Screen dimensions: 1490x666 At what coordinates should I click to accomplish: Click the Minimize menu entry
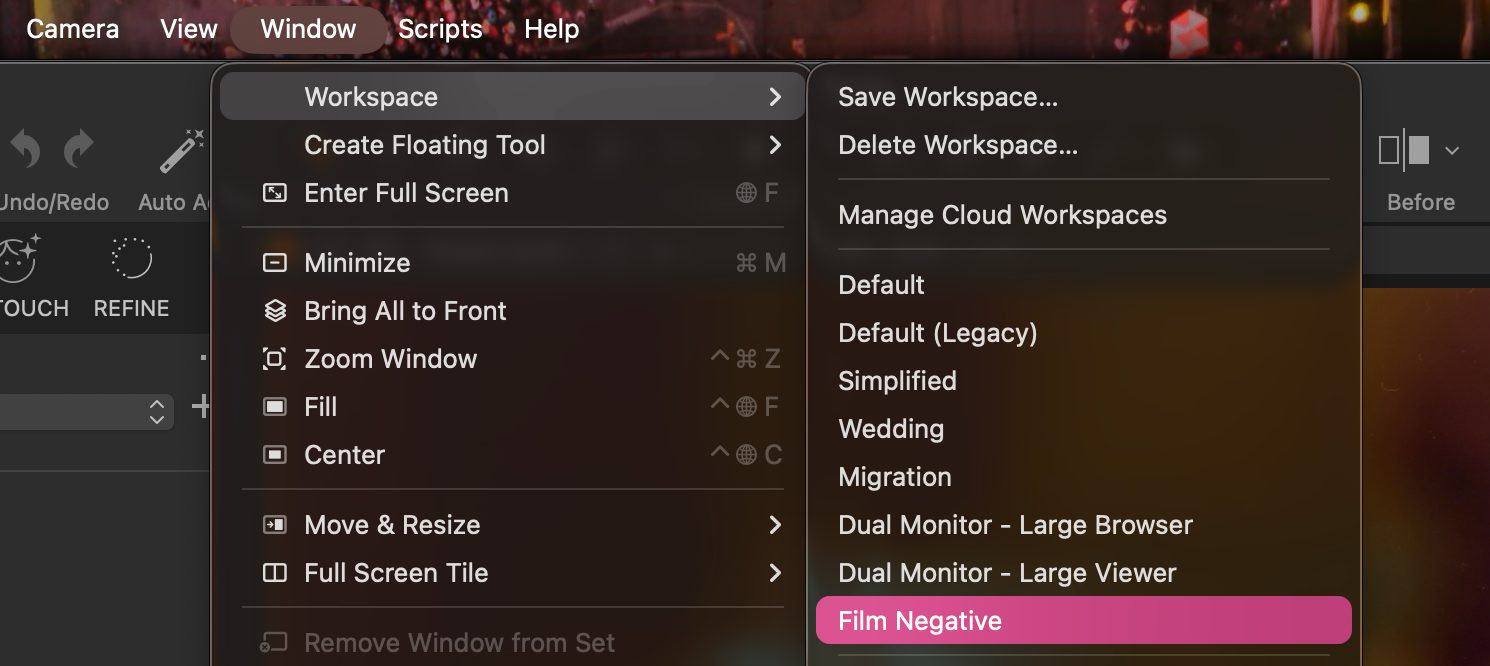[357, 263]
